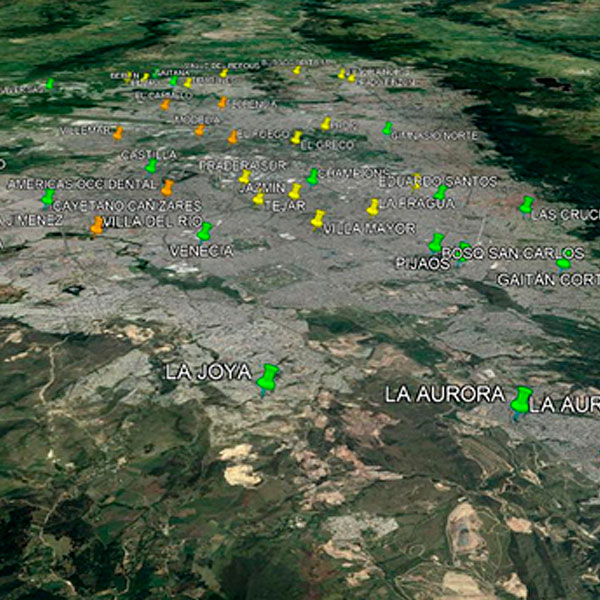The image size is (600, 600).
Task: Select the Castilla green pushpin
Action: coord(151,166)
